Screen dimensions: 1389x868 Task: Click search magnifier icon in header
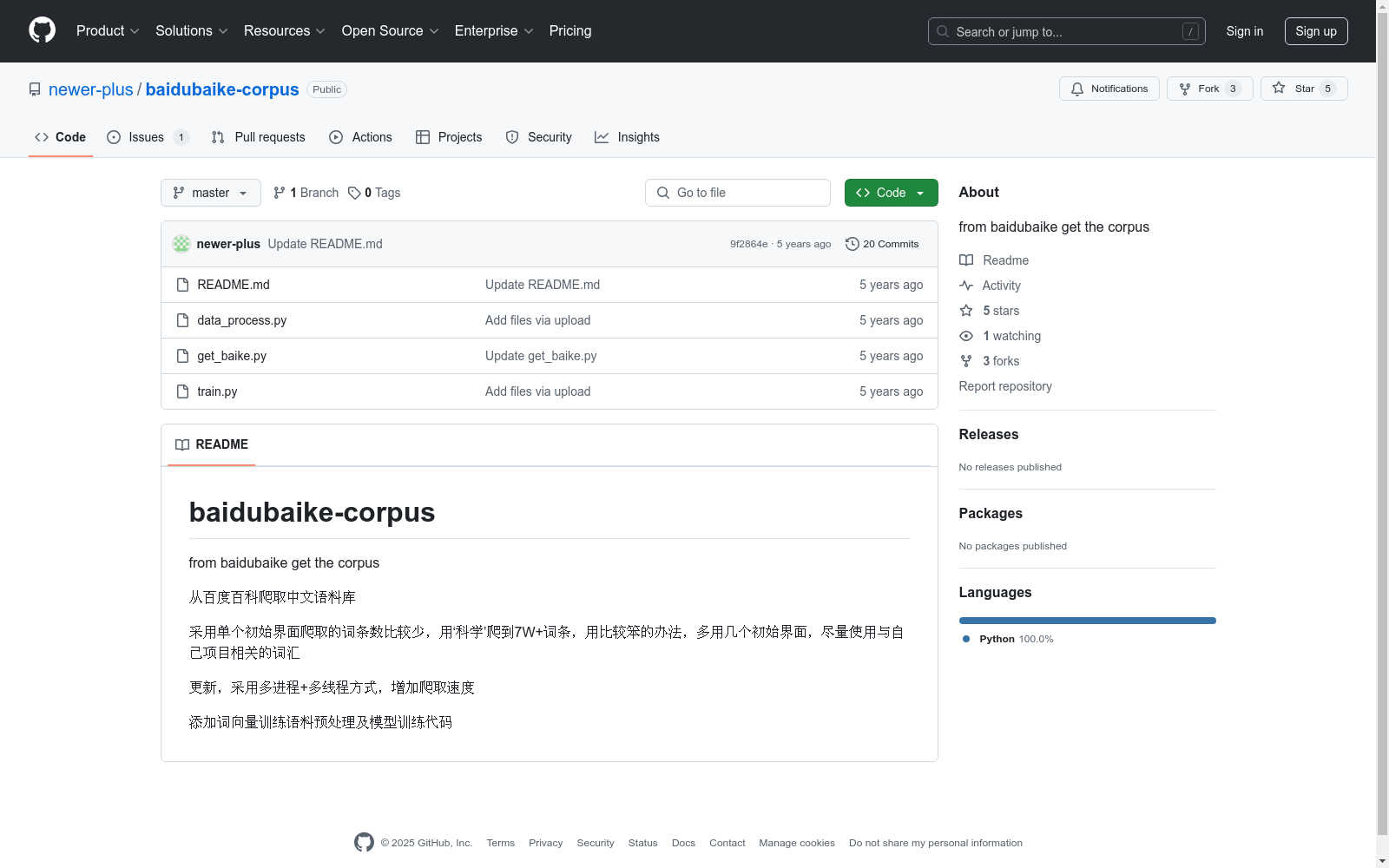(x=943, y=31)
